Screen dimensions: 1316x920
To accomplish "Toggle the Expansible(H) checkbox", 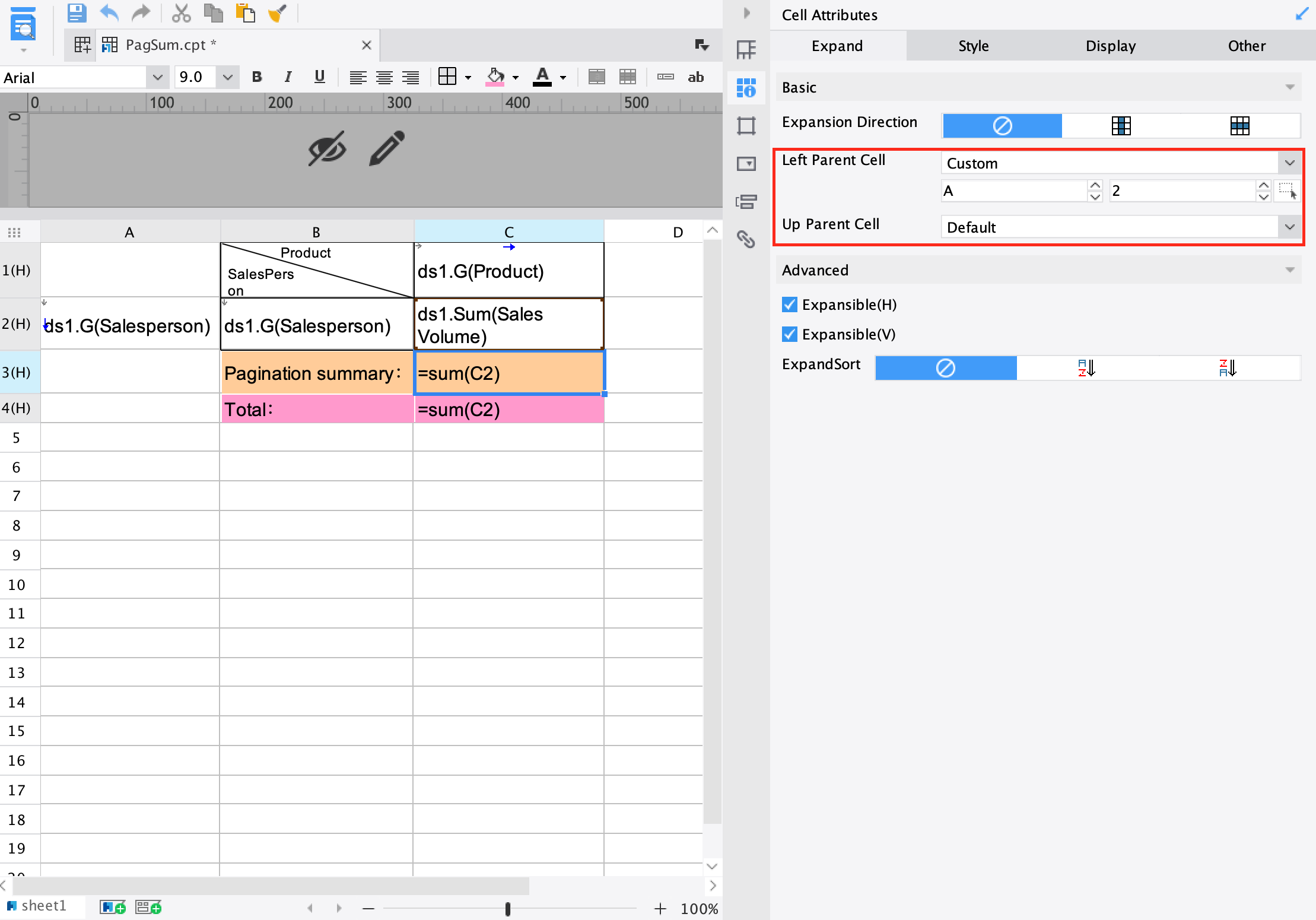I will click(x=790, y=304).
